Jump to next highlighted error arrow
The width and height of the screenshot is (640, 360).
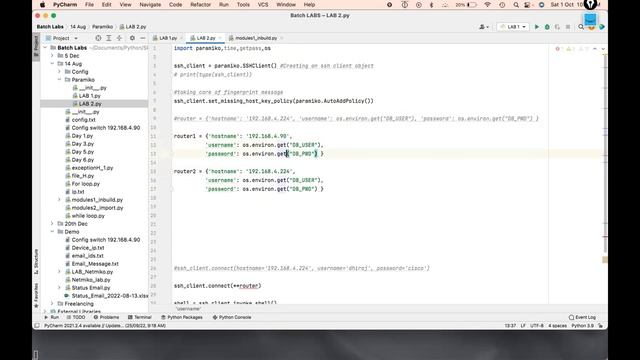(603, 49)
